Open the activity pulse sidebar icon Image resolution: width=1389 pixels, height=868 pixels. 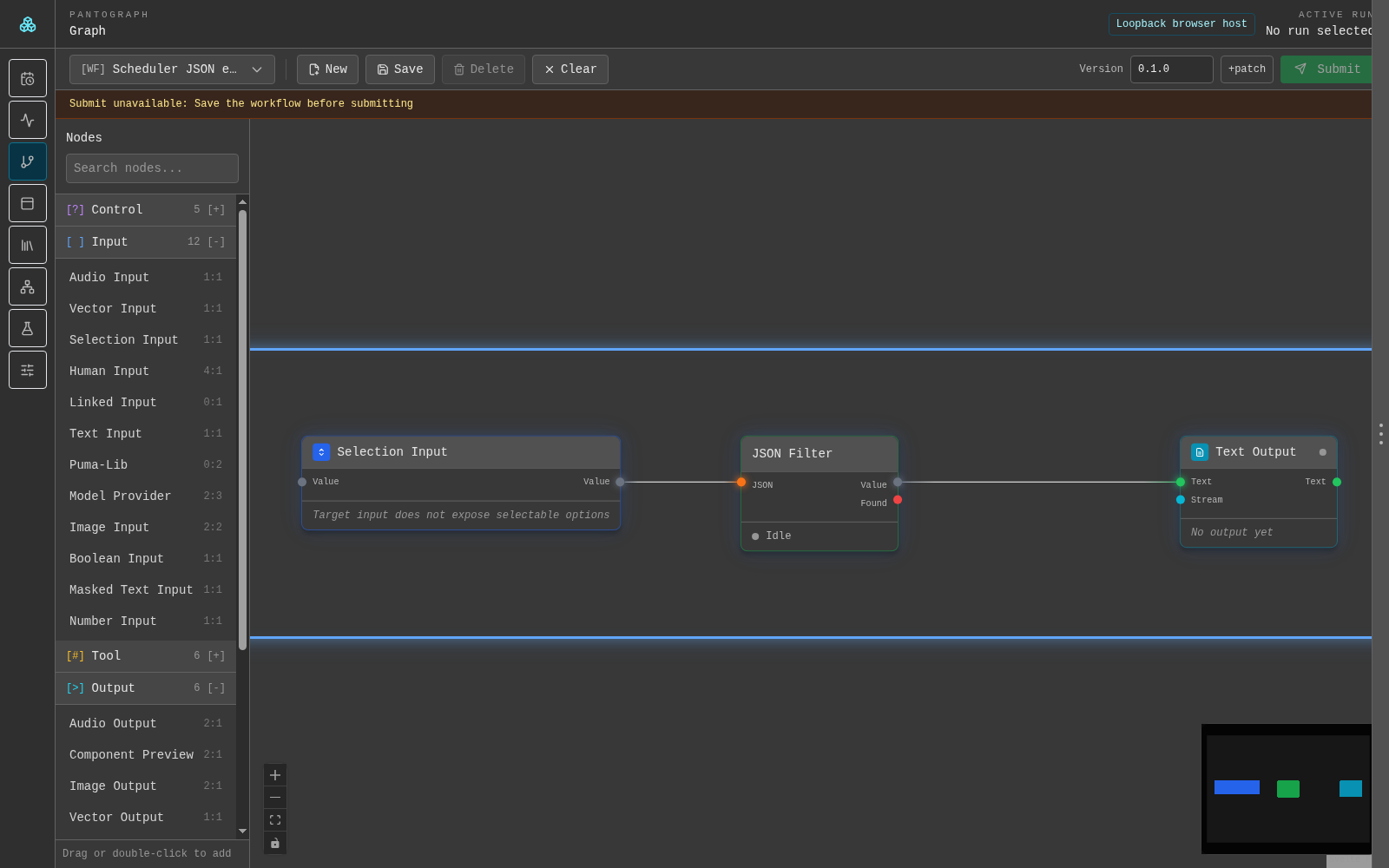(x=28, y=120)
